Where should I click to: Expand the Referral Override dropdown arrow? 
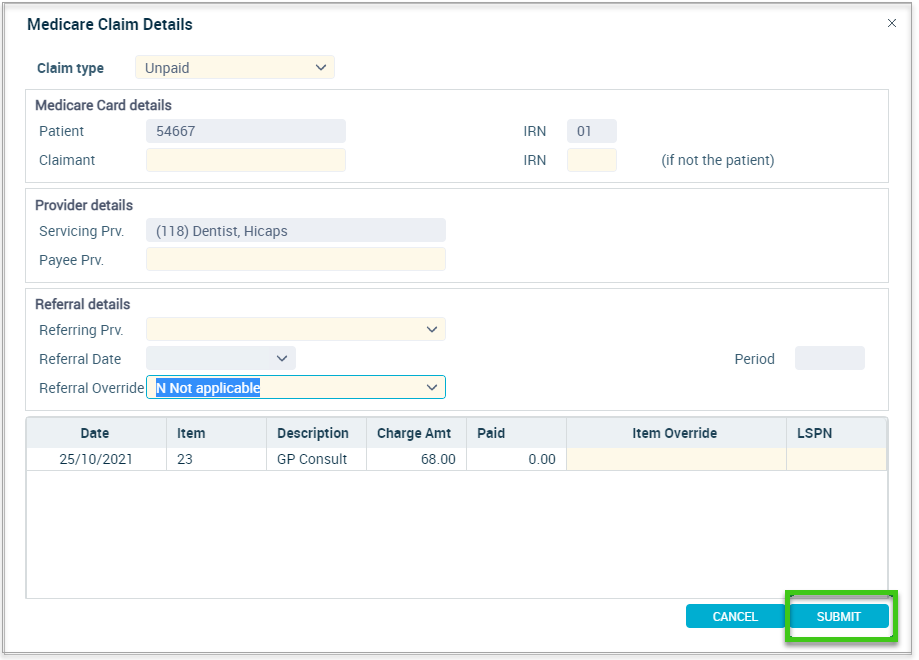432,387
